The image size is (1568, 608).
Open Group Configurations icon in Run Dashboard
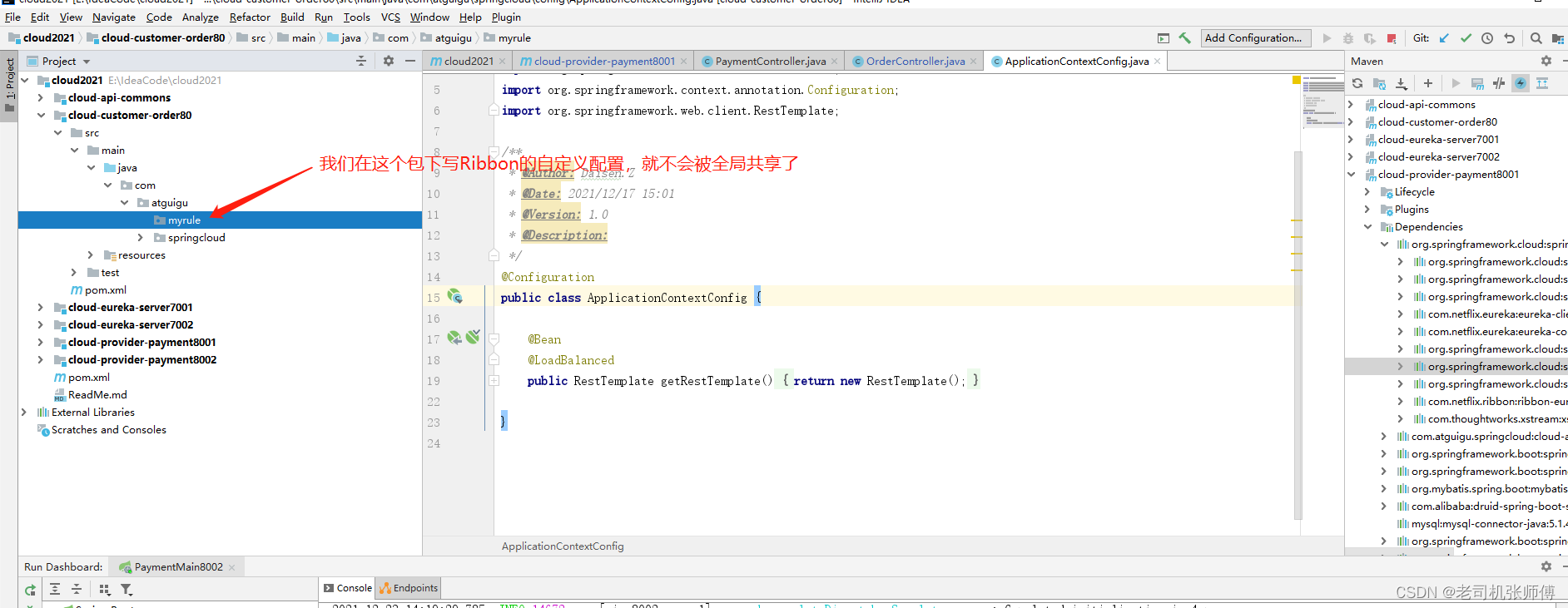pos(105,589)
